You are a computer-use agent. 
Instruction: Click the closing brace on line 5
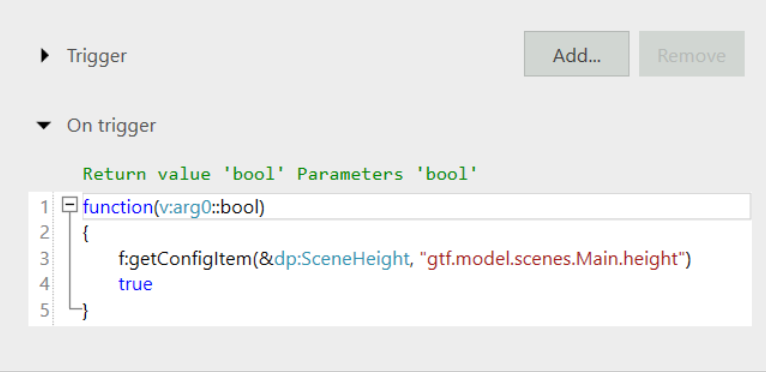(86, 310)
